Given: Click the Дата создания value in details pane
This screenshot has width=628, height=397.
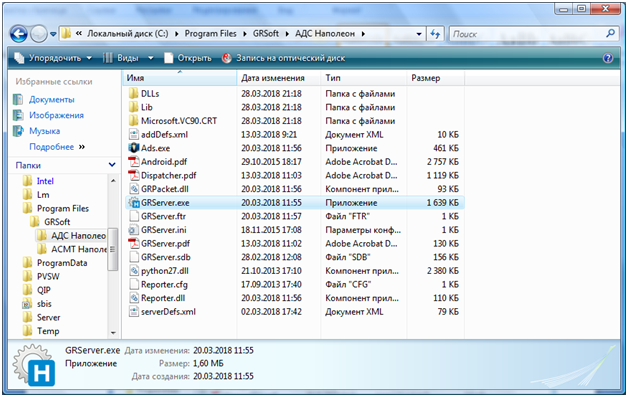Looking at the screenshot, I should pyautogui.click(x=223, y=377).
